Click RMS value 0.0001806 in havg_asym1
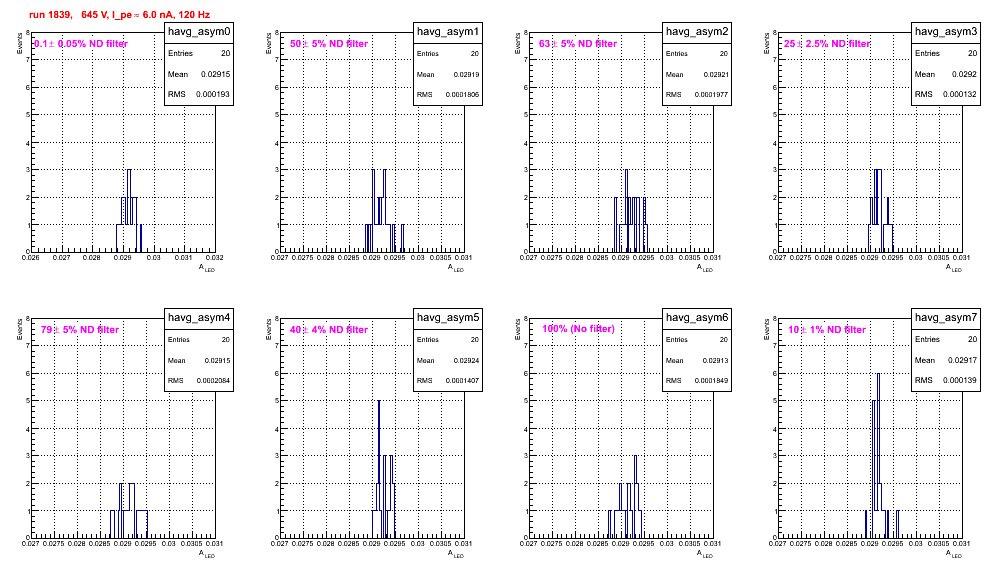The image size is (996, 572). tap(462, 95)
